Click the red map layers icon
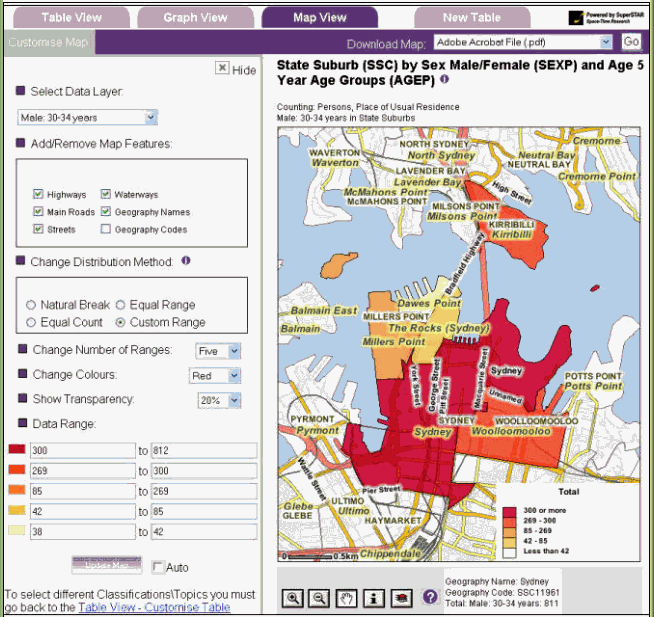Viewport: 654px width, 617px height. (x=401, y=597)
